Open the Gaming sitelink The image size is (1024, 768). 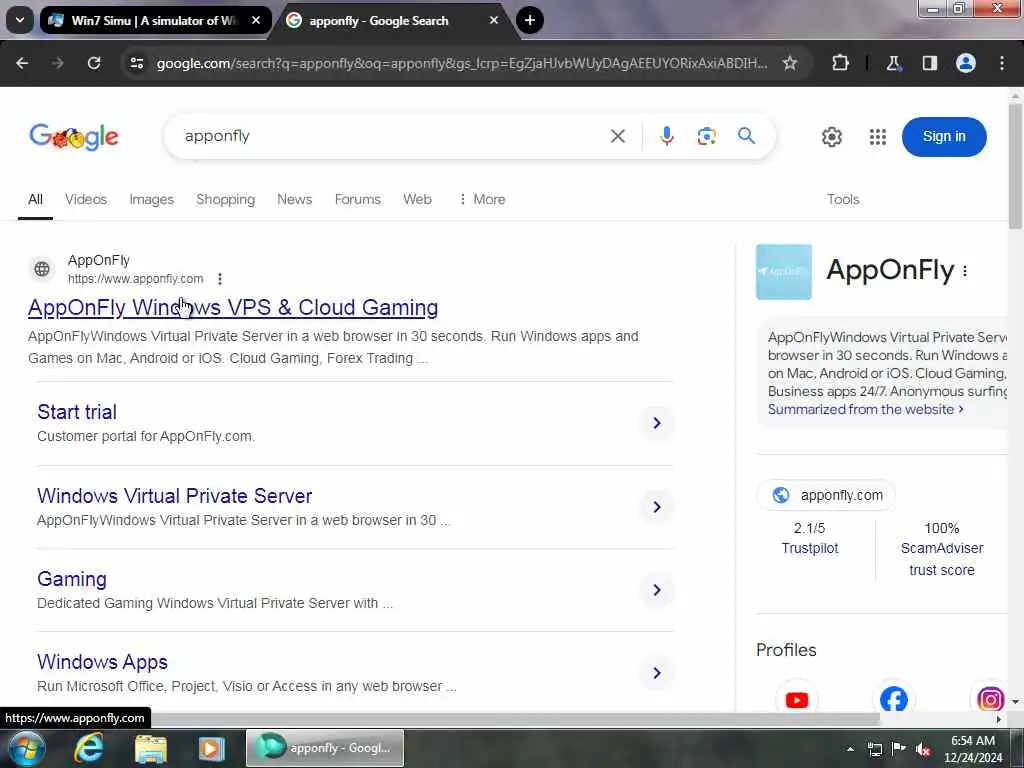click(72, 579)
